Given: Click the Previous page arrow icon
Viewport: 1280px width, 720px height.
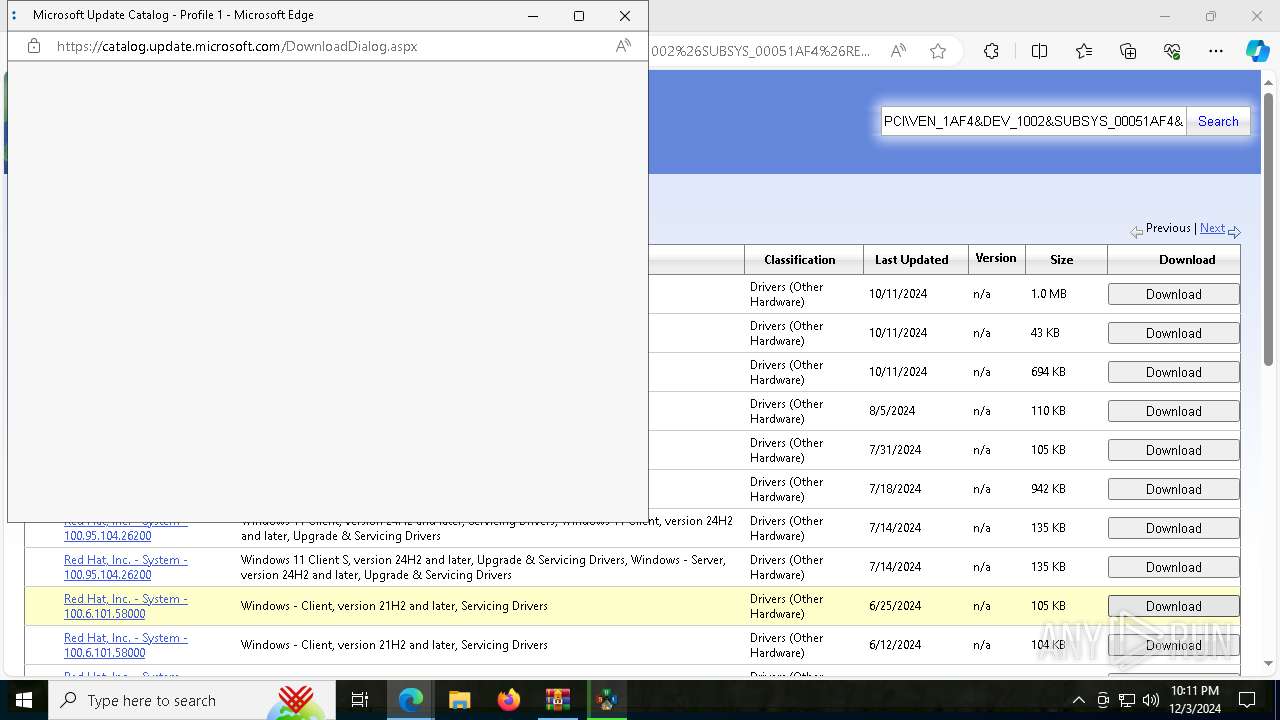Looking at the screenshot, I should (1137, 231).
